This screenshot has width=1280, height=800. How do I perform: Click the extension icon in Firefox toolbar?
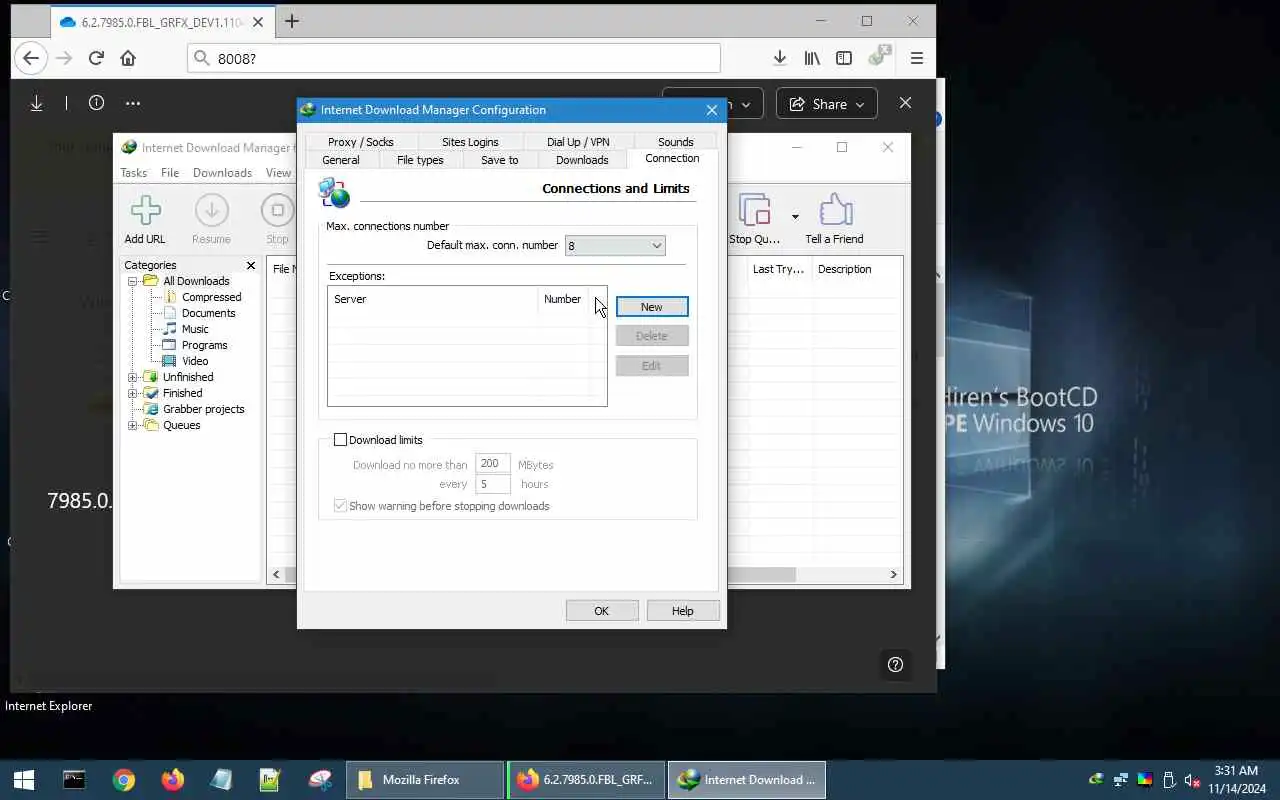[x=879, y=56]
